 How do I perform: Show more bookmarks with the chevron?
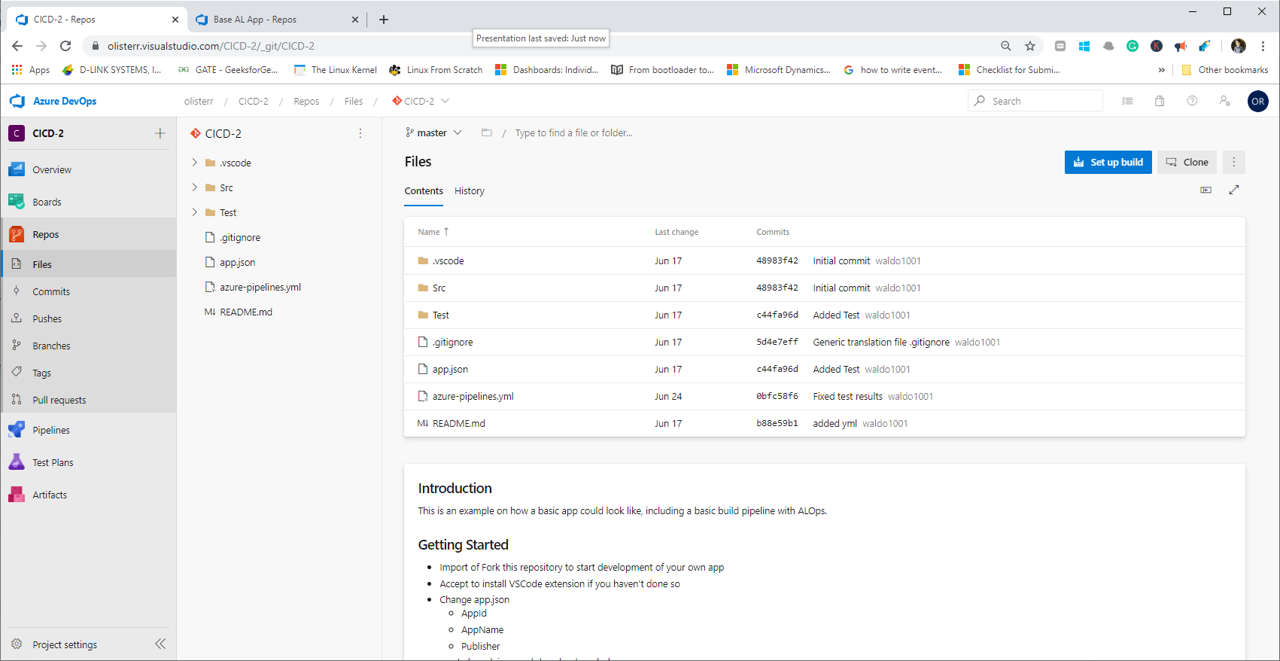(x=1161, y=70)
